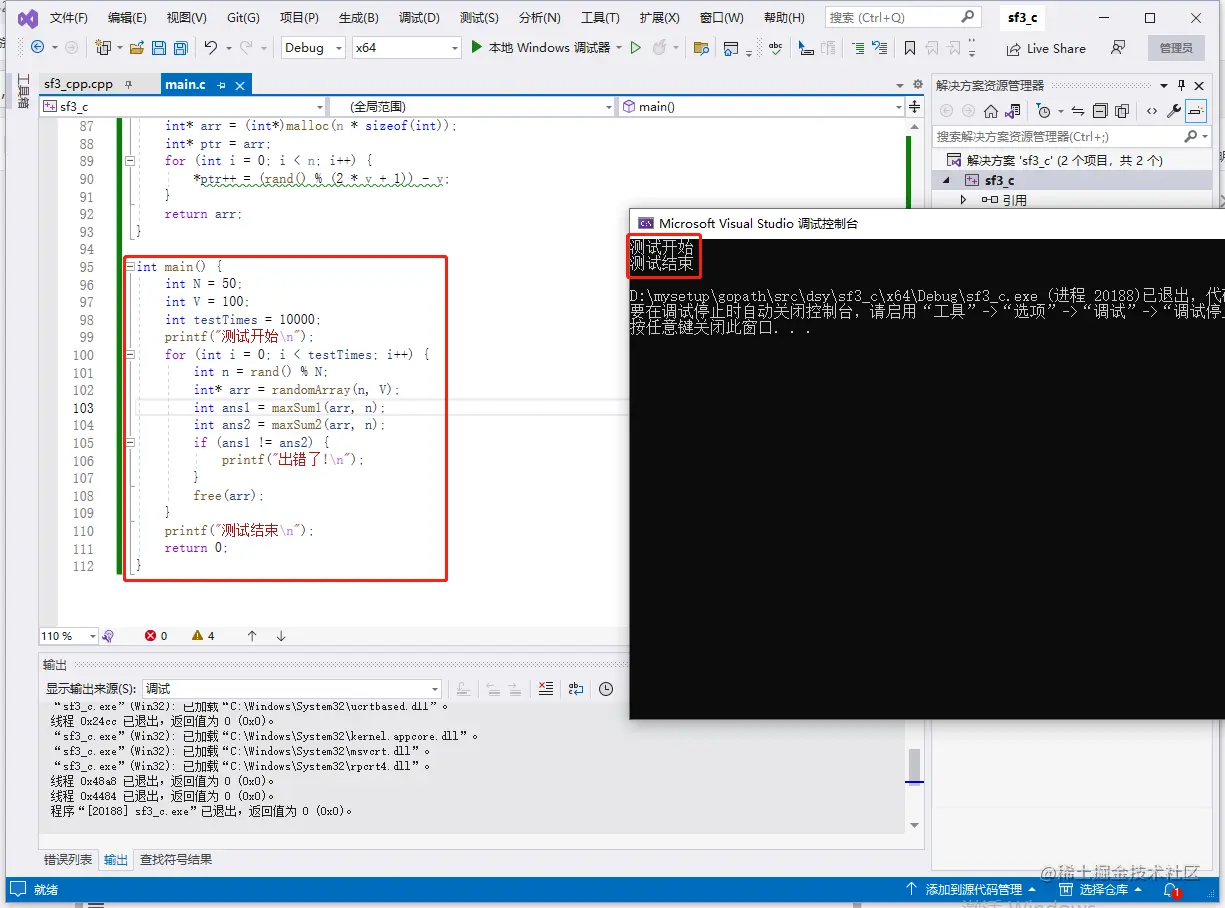Navigate backward with the toolbar back arrow

(38, 47)
